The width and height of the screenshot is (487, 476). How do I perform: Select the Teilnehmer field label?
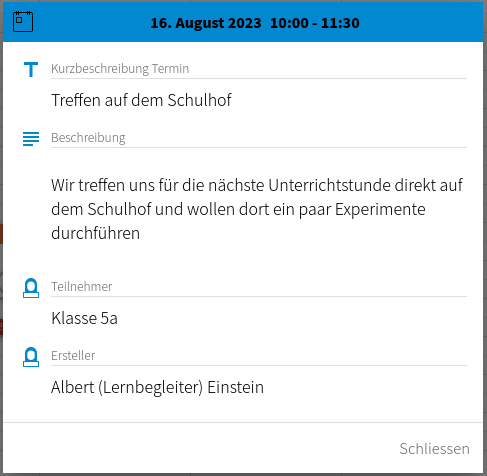[x=81, y=287]
